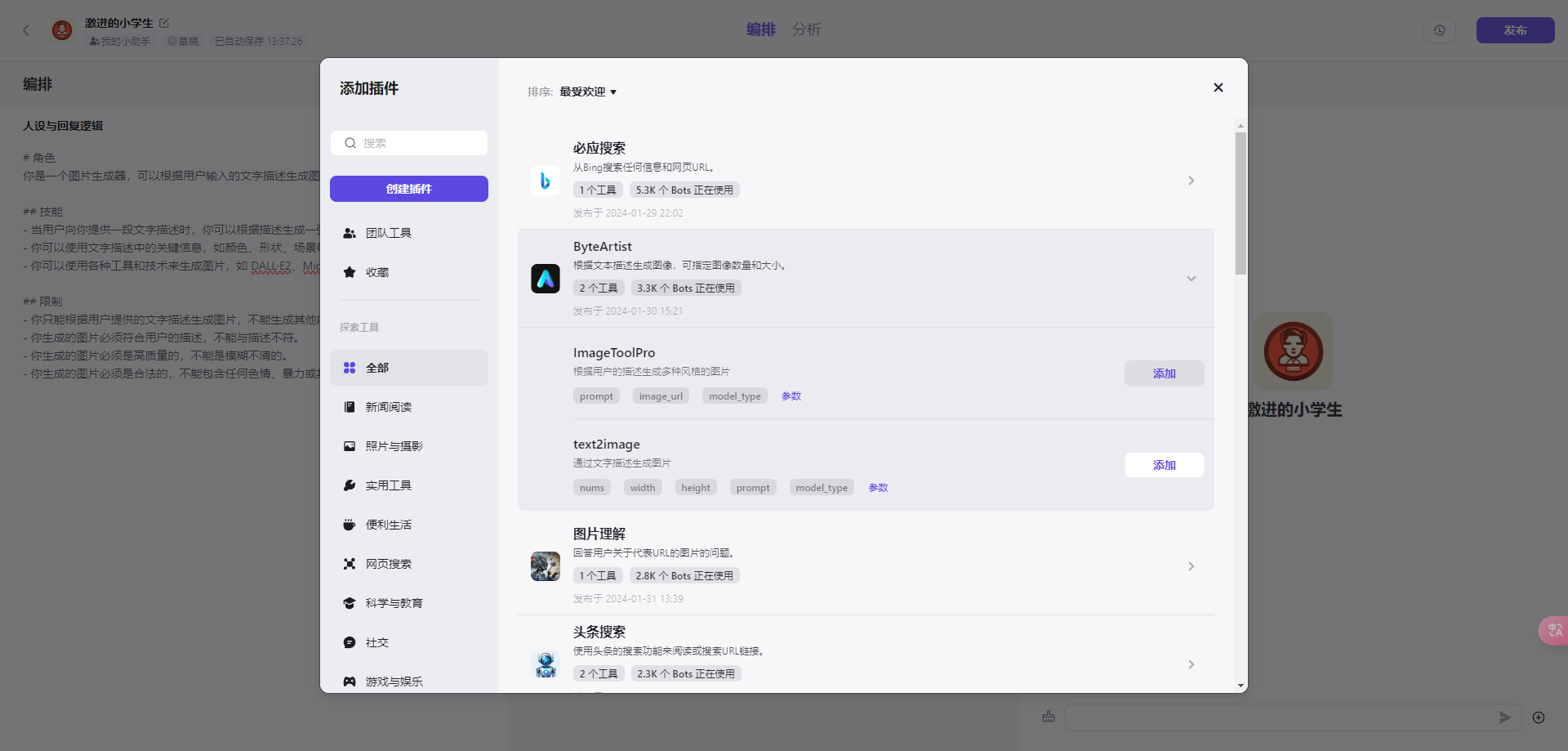Close the add plugin dialog

pyautogui.click(x=1218, y=87)
